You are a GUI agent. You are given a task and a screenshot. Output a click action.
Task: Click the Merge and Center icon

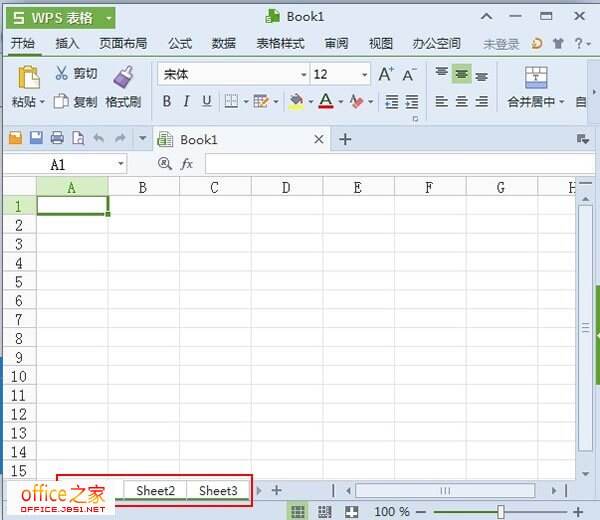pos(536,77)
